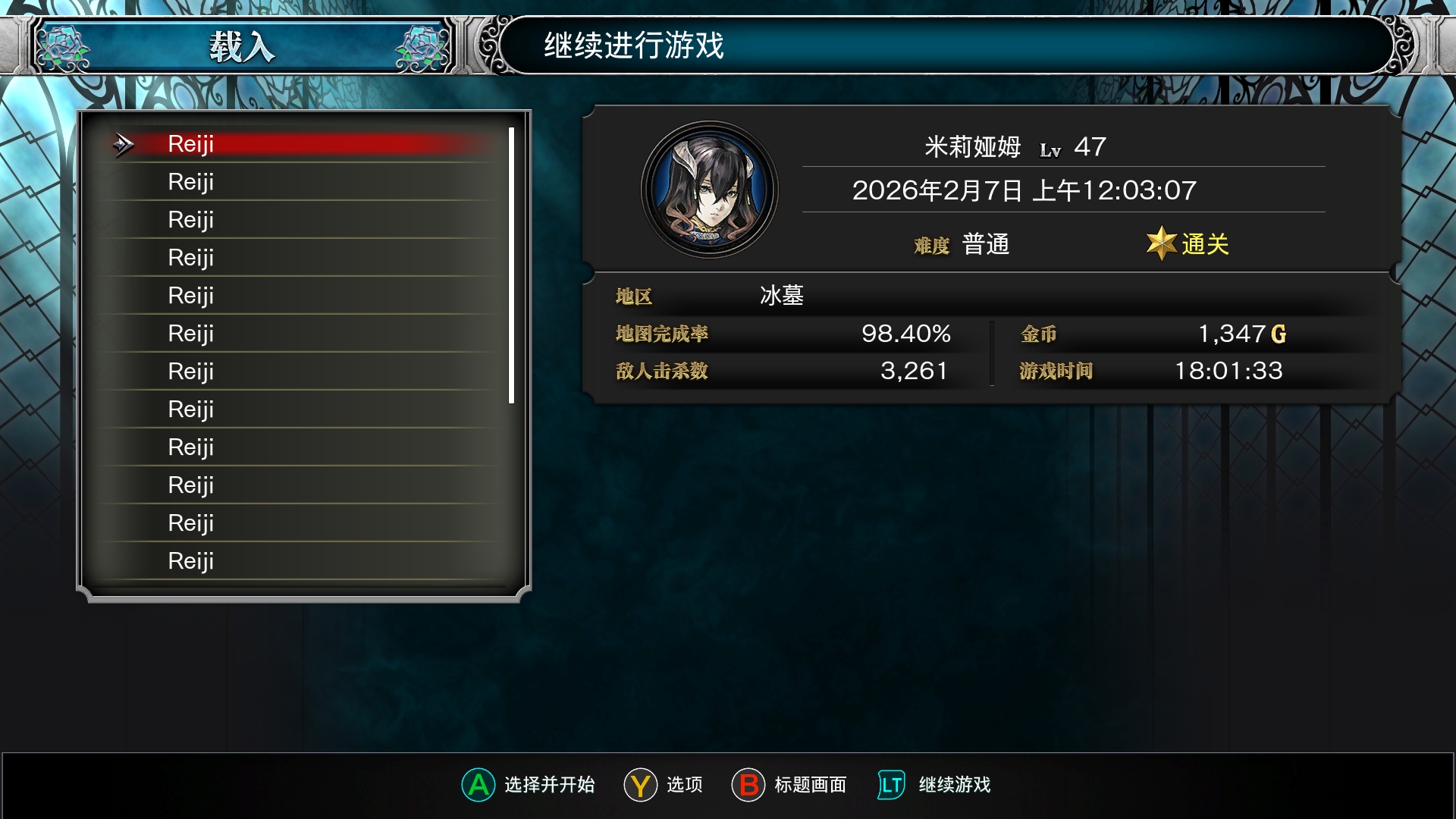This screenshot has width=1456, height=819.
Task: Click the right rose emblem in header
Action: point(422,48)
